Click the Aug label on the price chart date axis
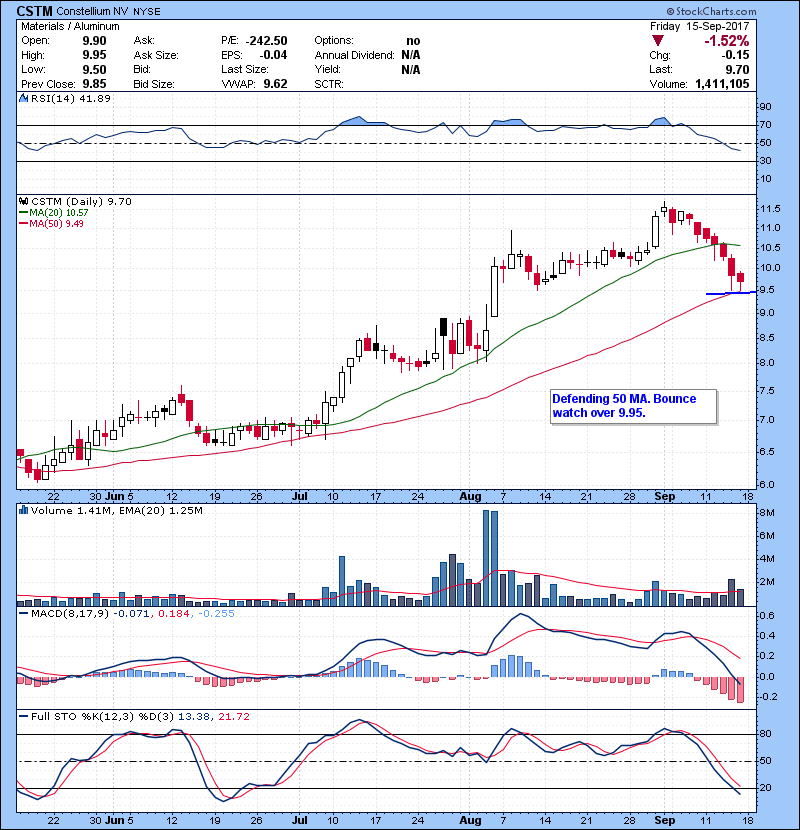 (470, 497)
